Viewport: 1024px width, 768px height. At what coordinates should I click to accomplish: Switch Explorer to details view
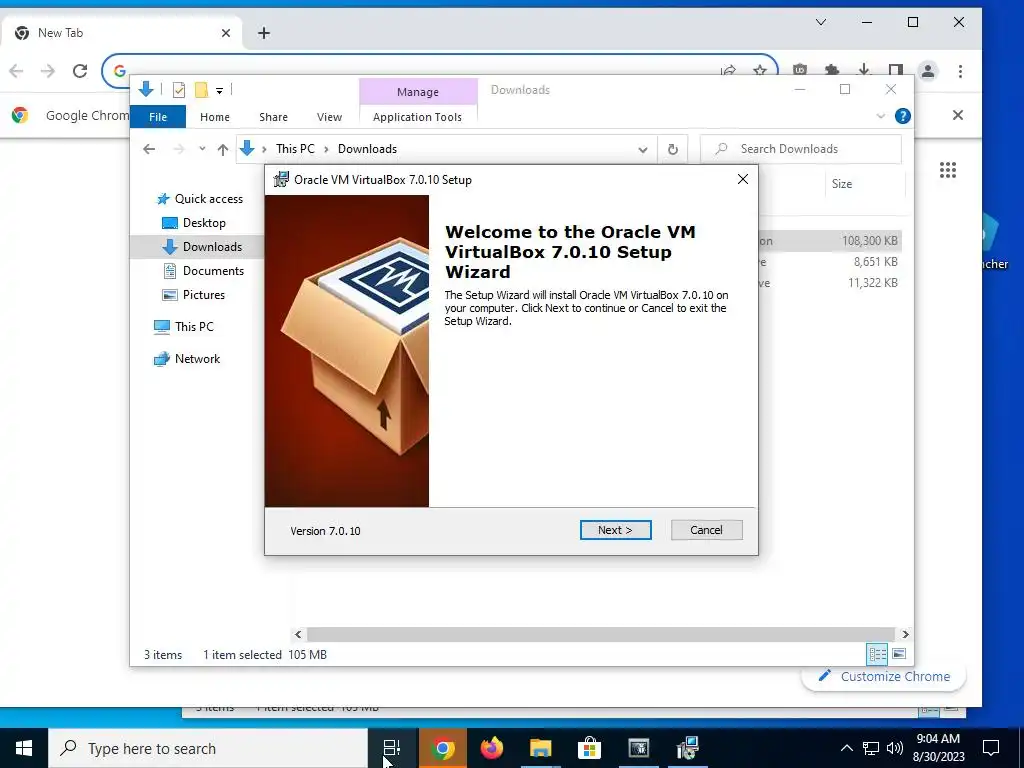(x=877, y=654)
